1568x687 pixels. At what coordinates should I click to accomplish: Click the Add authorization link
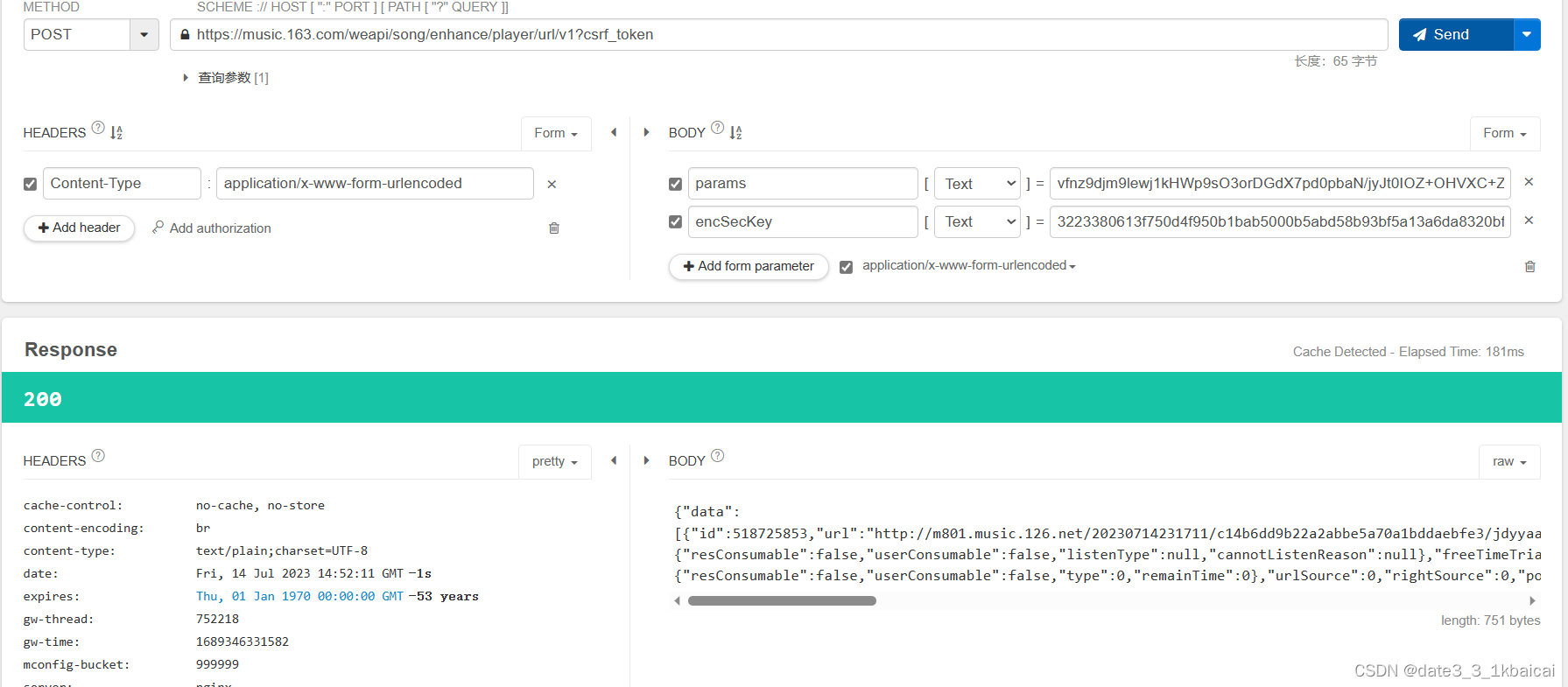pos(212,228)
